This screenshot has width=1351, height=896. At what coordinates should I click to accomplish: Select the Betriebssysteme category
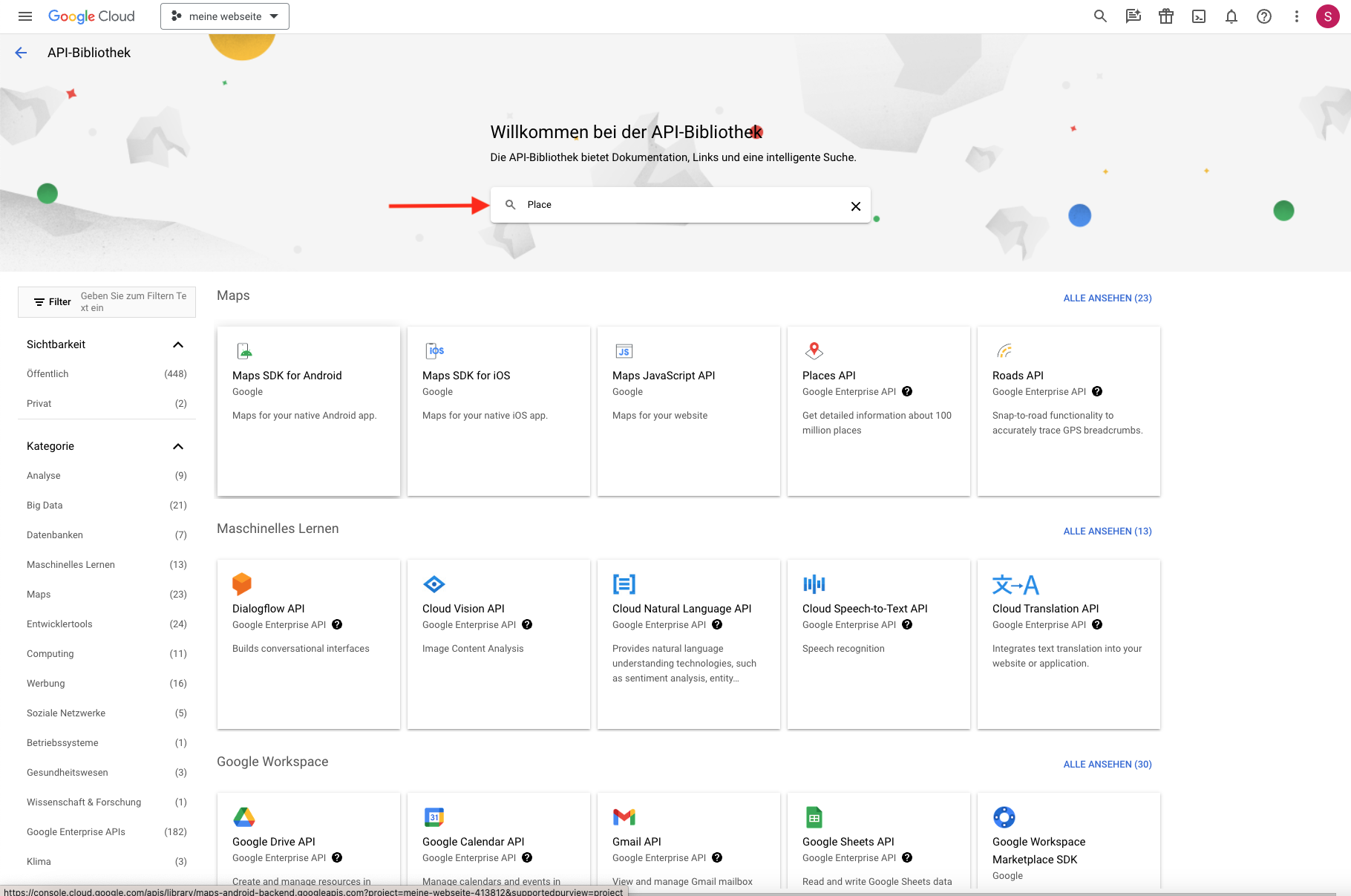107,743
